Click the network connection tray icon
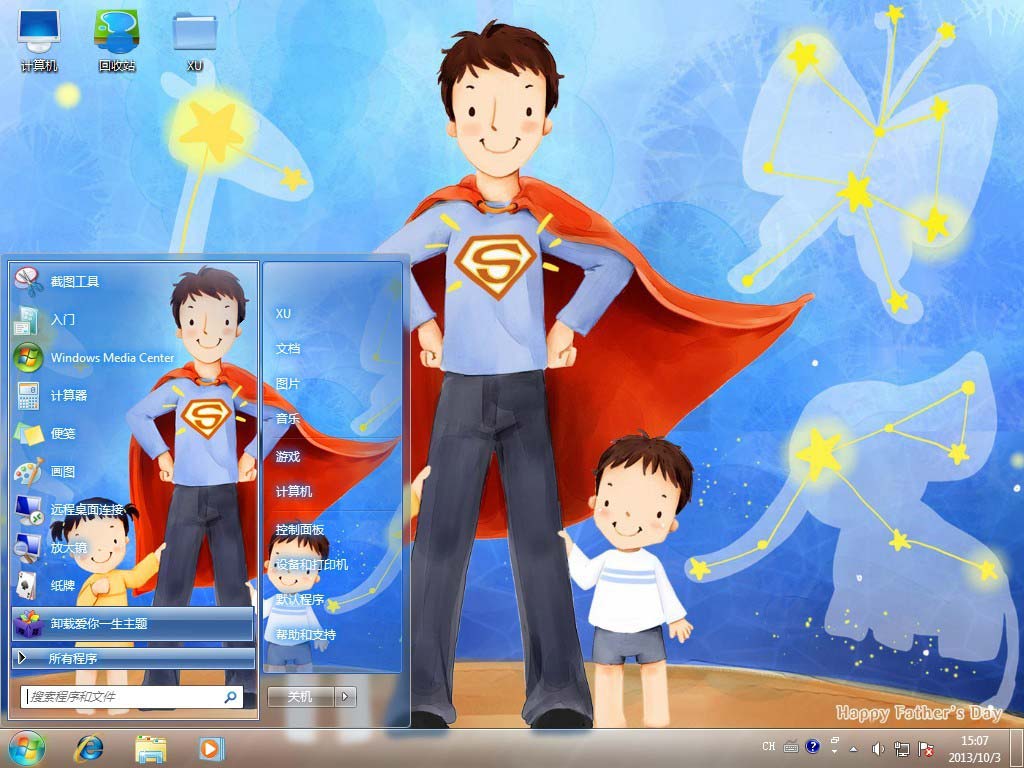 (902, 749)
